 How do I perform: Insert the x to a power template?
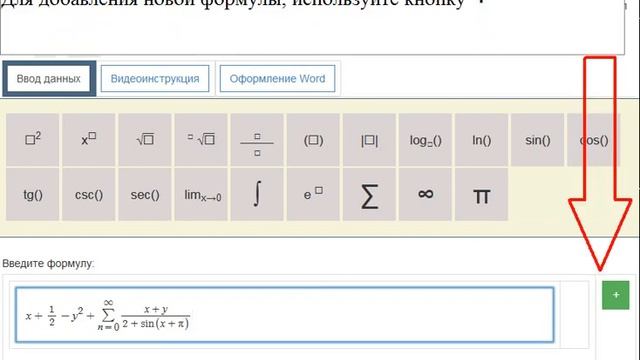pyautogui.click(x=89, y=140)
